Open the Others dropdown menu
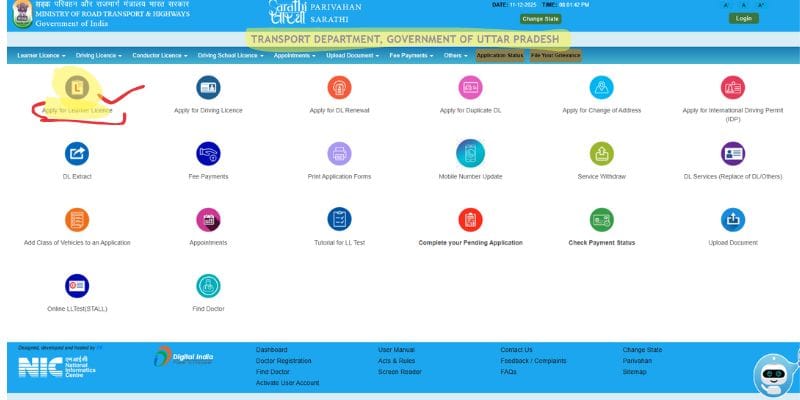This screenshot has height=400, width=800. (455, 56)
